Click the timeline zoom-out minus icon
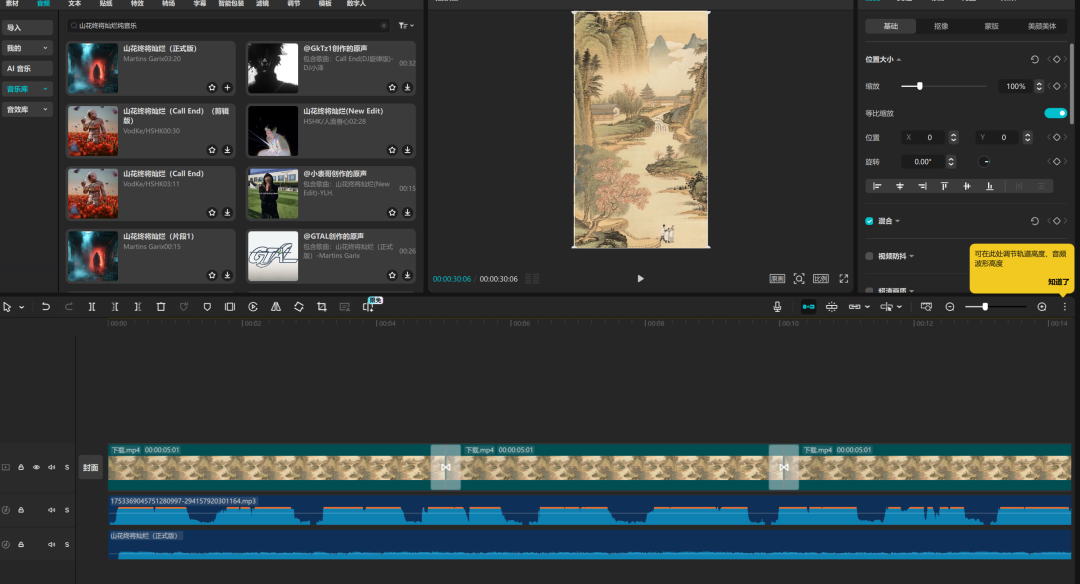The image size is (1080, 584). click(950, 307)
